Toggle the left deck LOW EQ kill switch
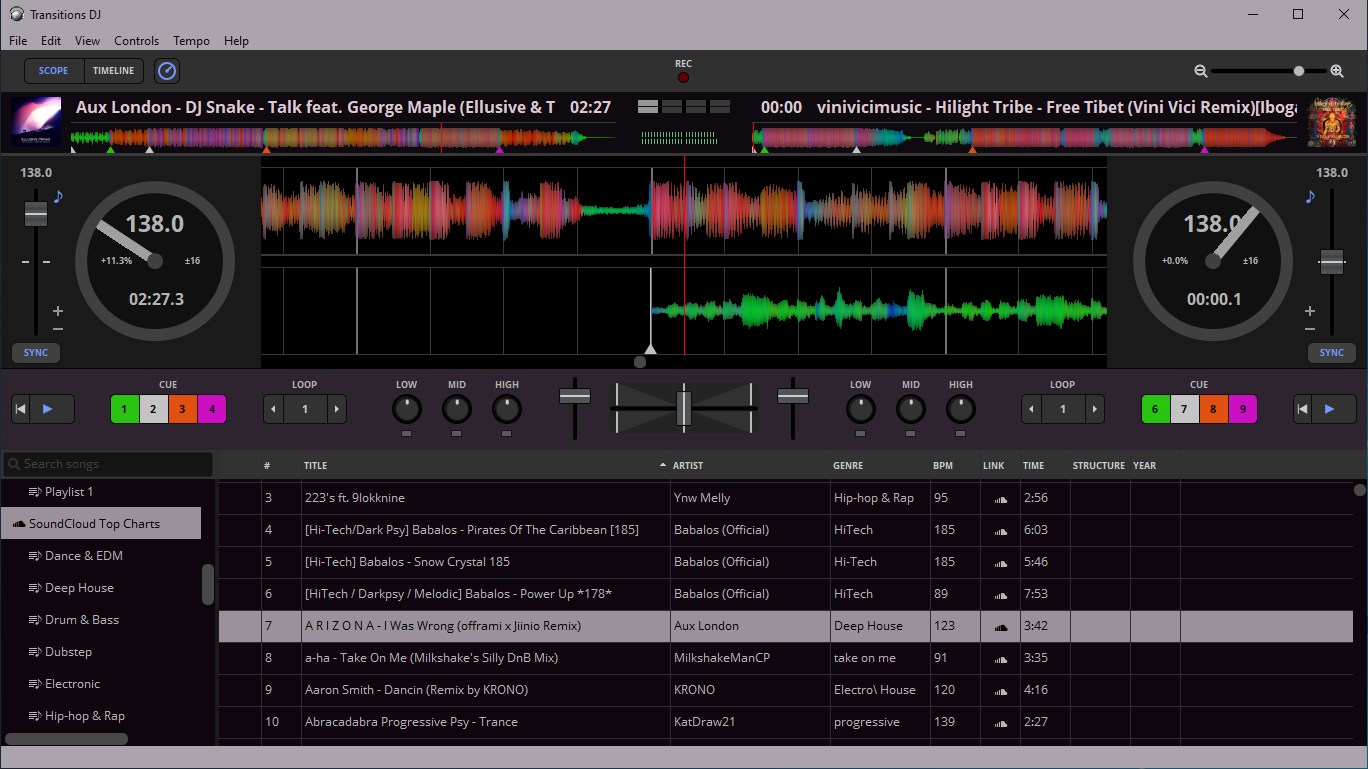 click(x=407, y=434)
